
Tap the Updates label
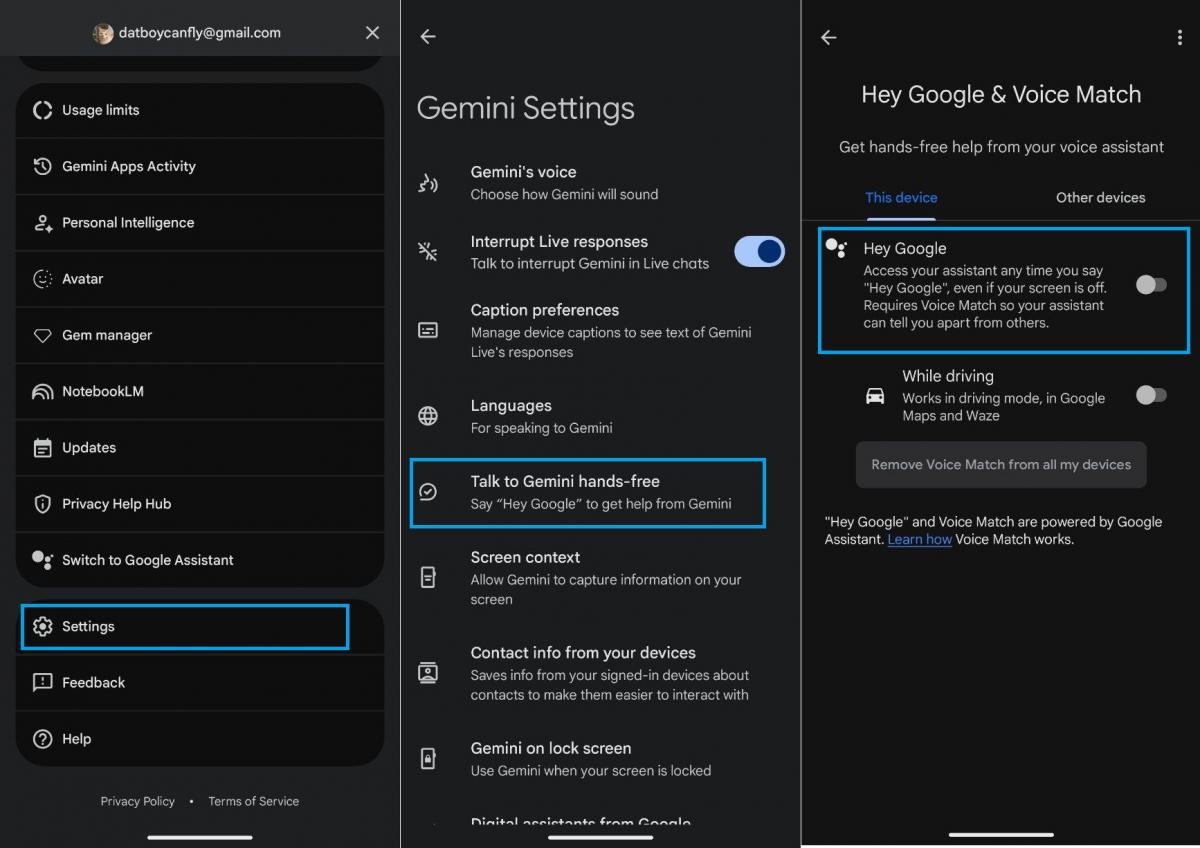click(89, 448)
